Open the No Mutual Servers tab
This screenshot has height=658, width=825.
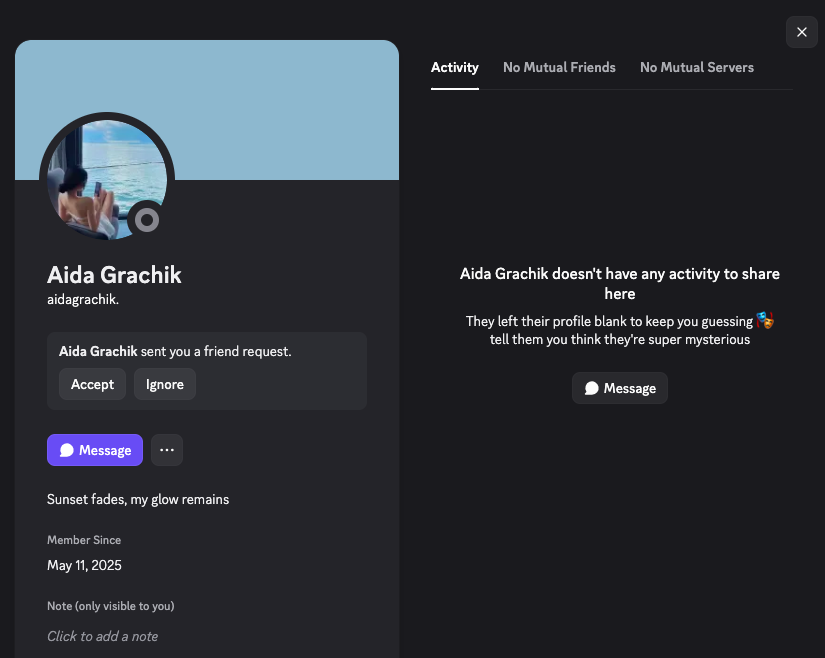point(697,67)
